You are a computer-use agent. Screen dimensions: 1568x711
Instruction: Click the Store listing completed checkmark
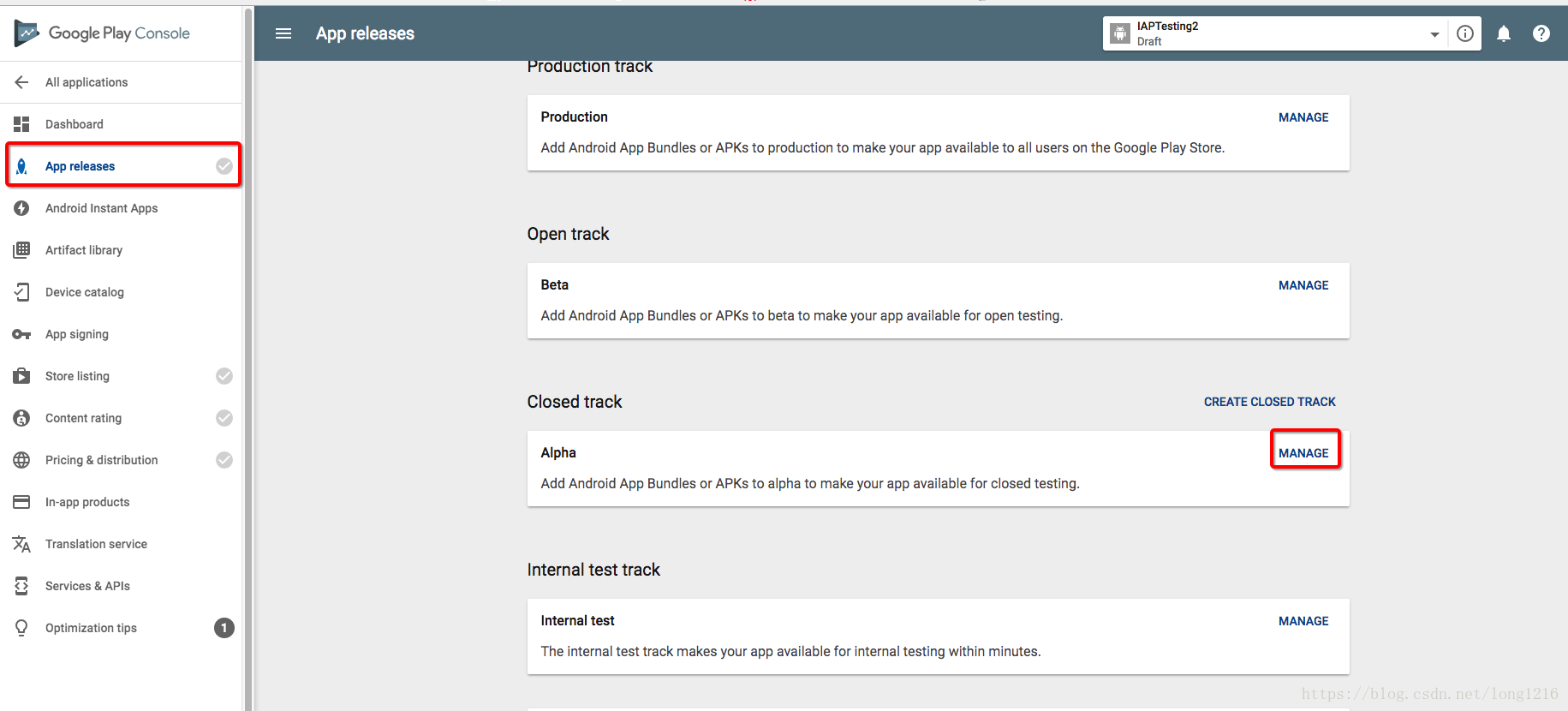point(224,376)
